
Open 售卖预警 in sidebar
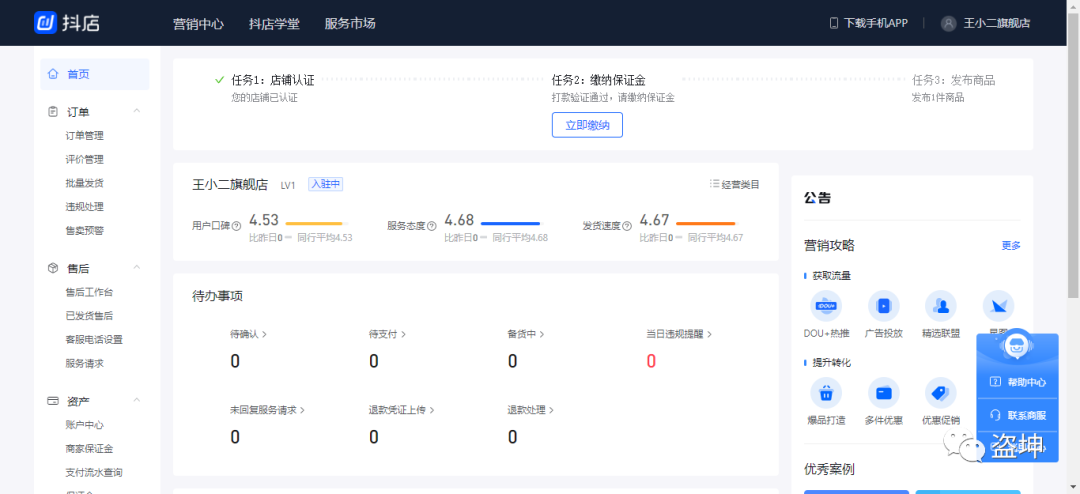85,230
